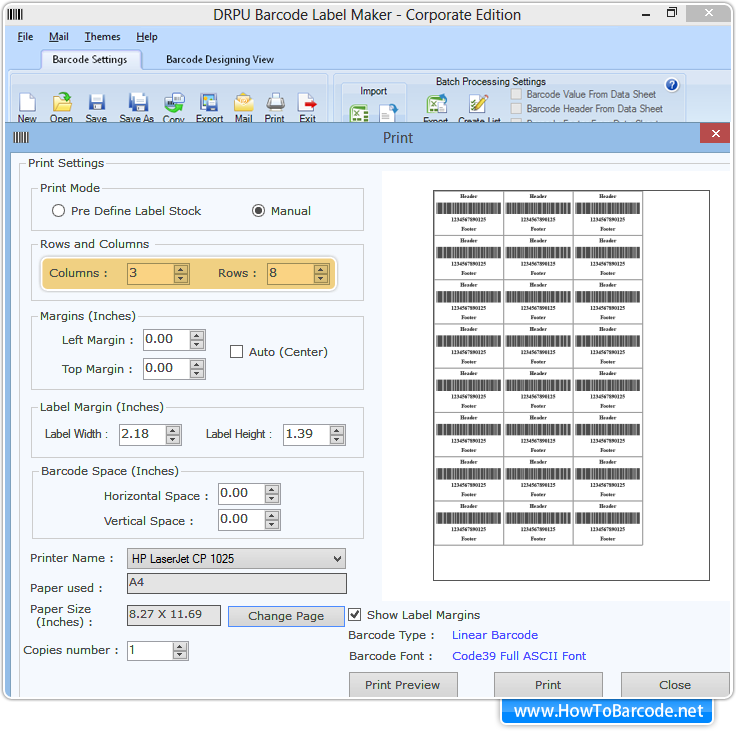The width and height of the screenshot is (736, 731).
Task: Decrease the Vertical Space spinner
Action: tap(272, 524)
